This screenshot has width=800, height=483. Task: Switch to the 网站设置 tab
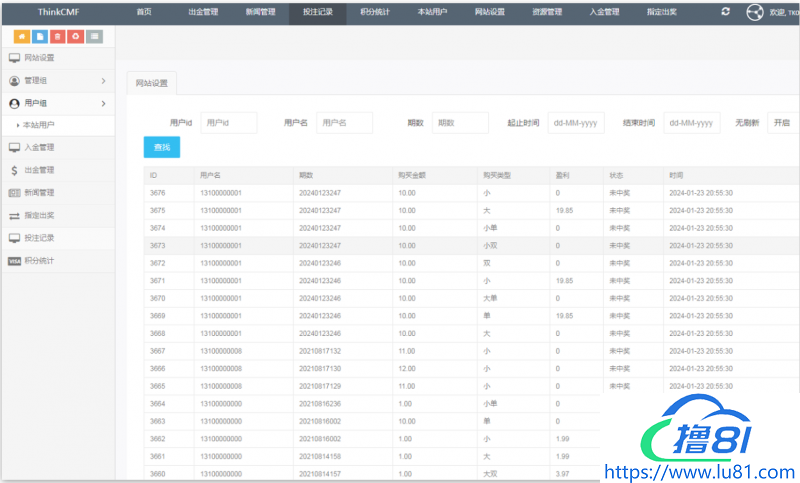152,82
